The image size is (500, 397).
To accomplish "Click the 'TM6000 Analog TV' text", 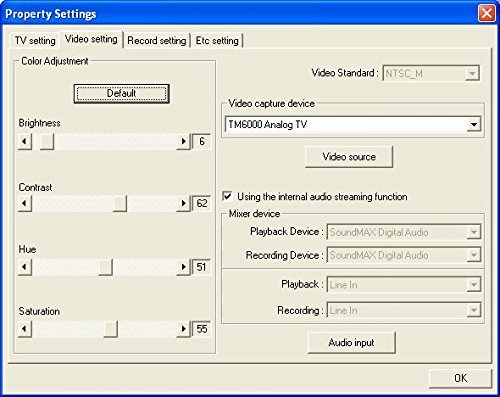I will [x=267, y=125].
